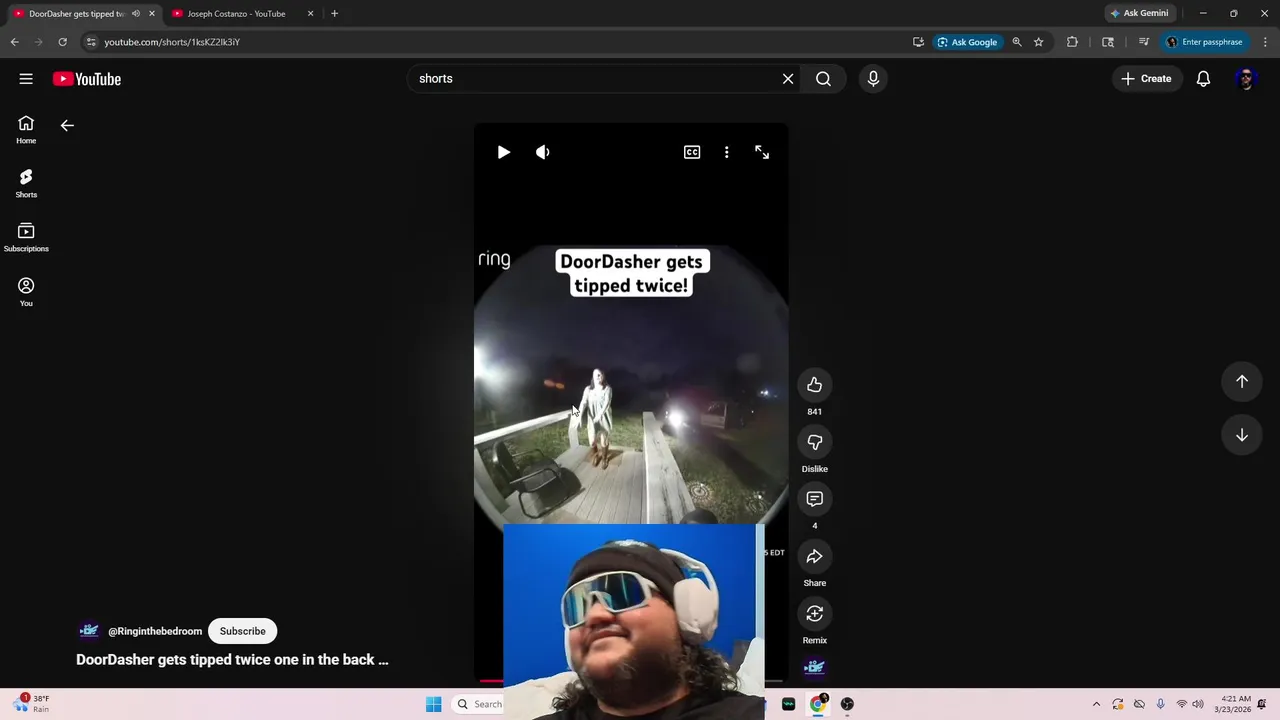Open the comments on this Short
The image size is (1280, 720).
815,499
